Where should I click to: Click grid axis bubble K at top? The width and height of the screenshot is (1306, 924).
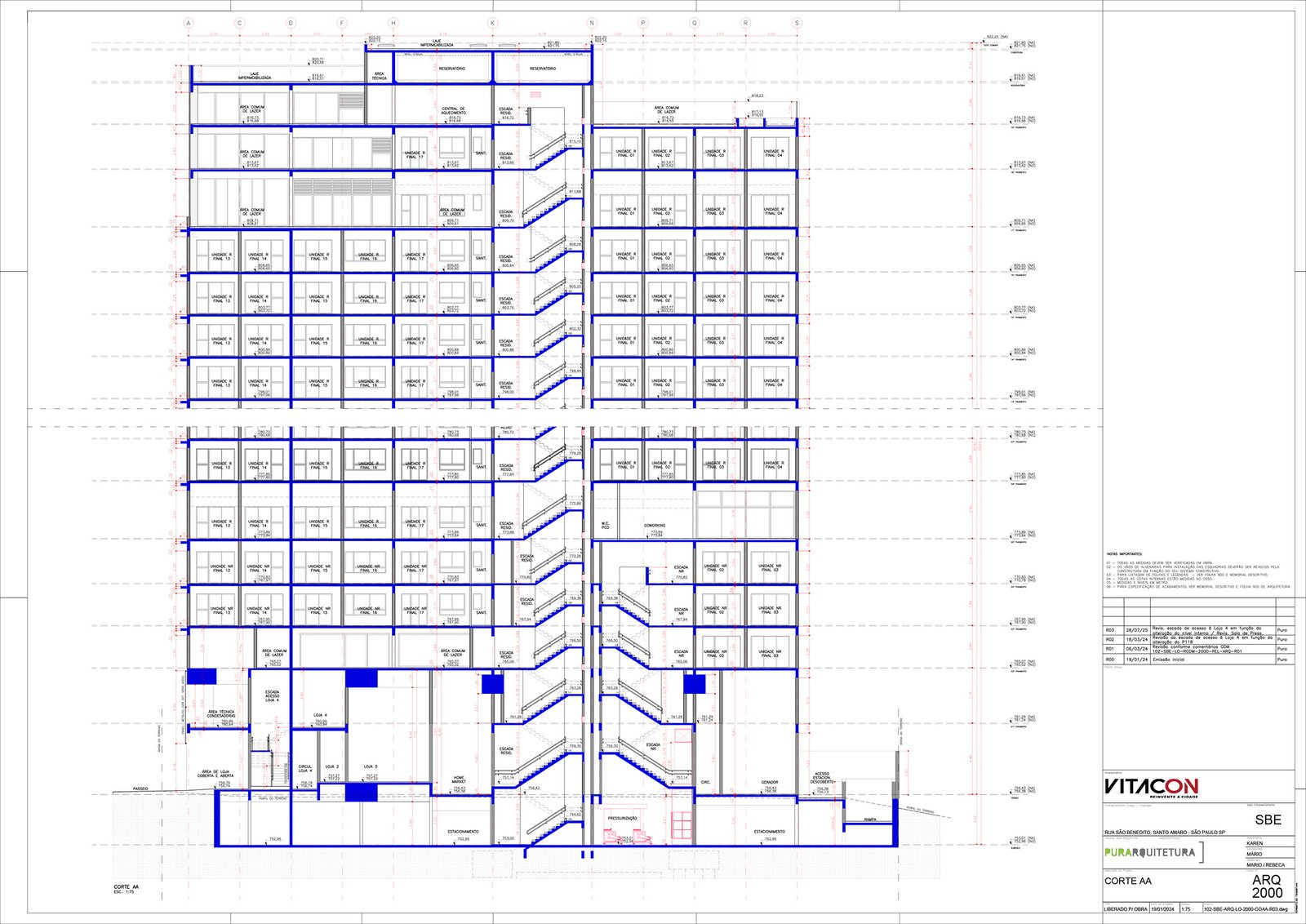tap(492, 24)
